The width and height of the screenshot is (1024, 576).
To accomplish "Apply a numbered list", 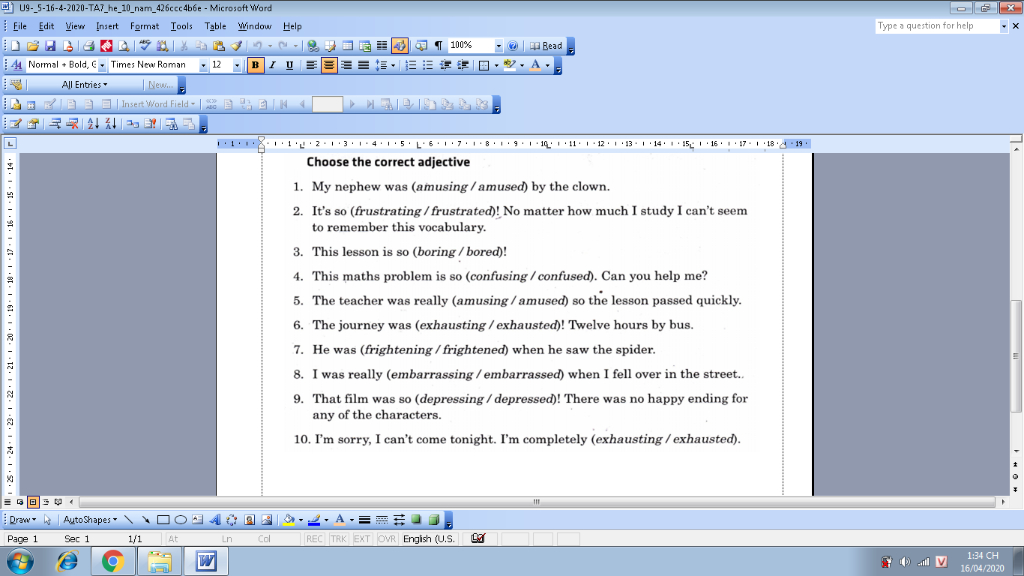I will tap(410, 65).
